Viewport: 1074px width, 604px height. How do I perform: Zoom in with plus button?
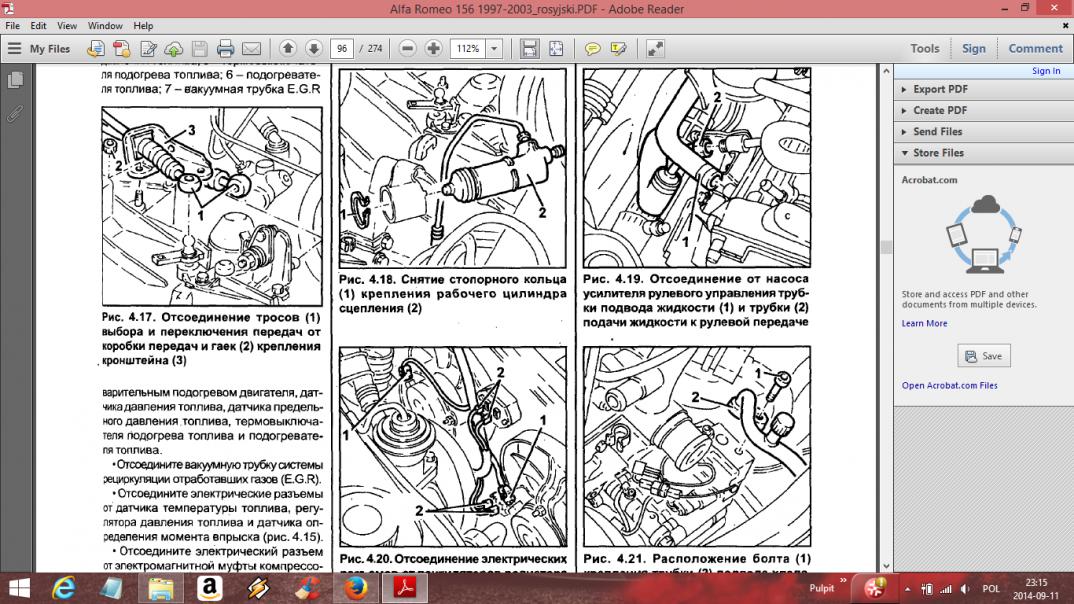tap(434, 49)
